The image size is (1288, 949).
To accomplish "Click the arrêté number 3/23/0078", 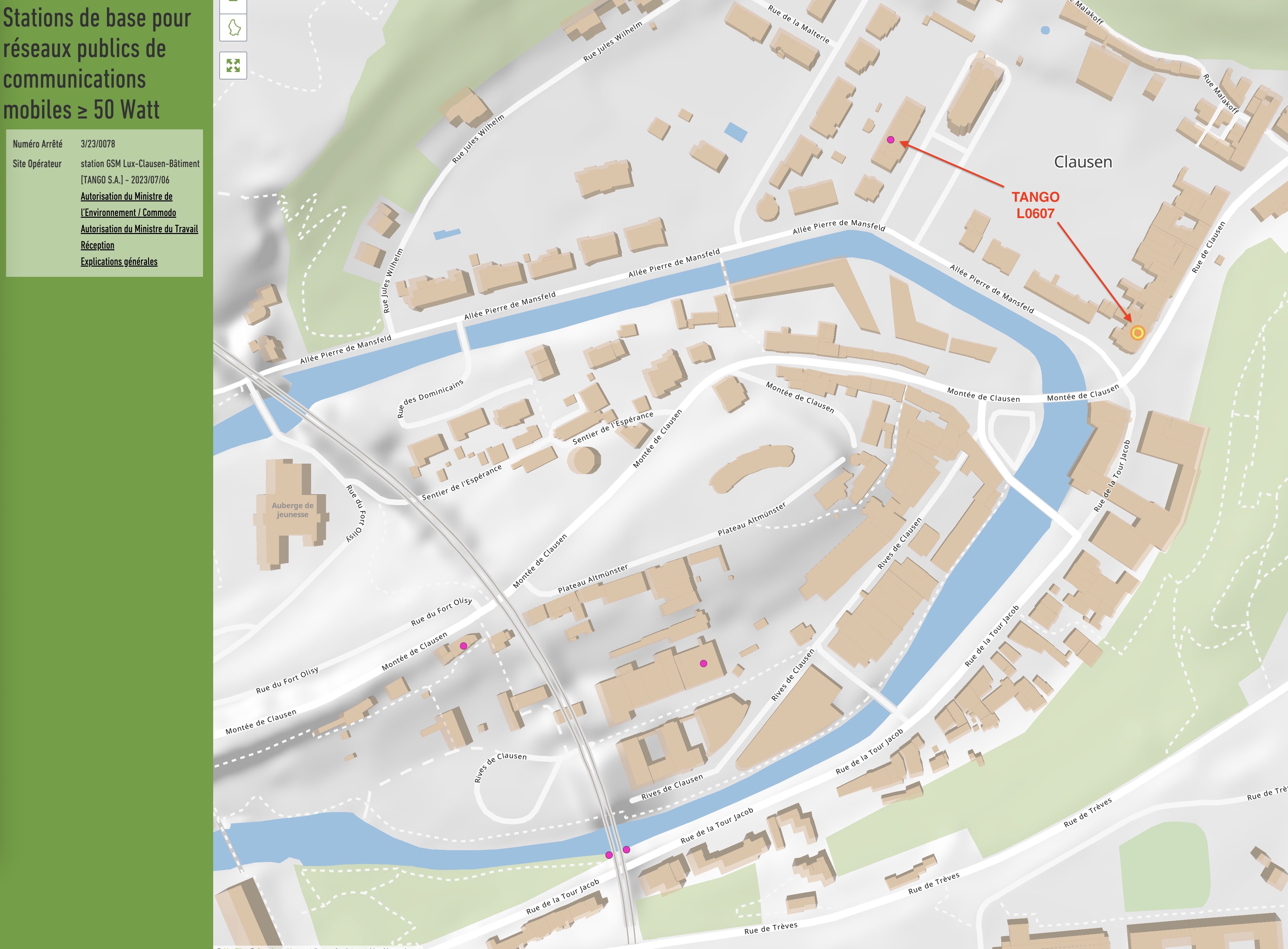I will pos(98,144).
